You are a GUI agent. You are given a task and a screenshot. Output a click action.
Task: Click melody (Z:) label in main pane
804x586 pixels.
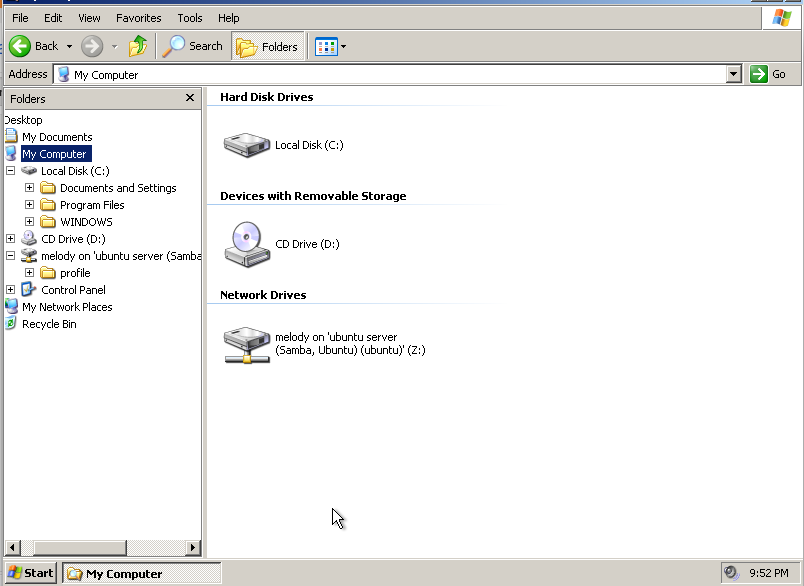pyautogui.click(x=350, y=343)
